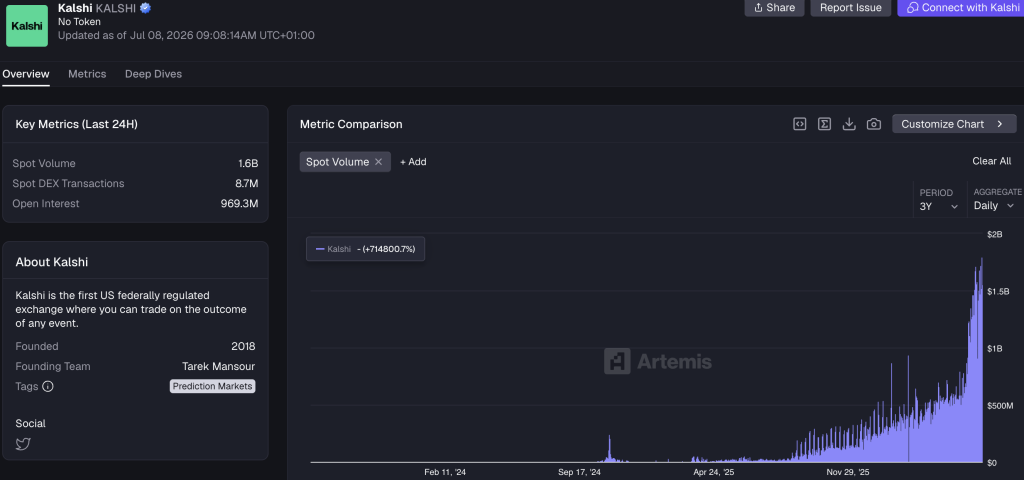
Task: Click the Kalshi green logo
Action: click(27, 26)
